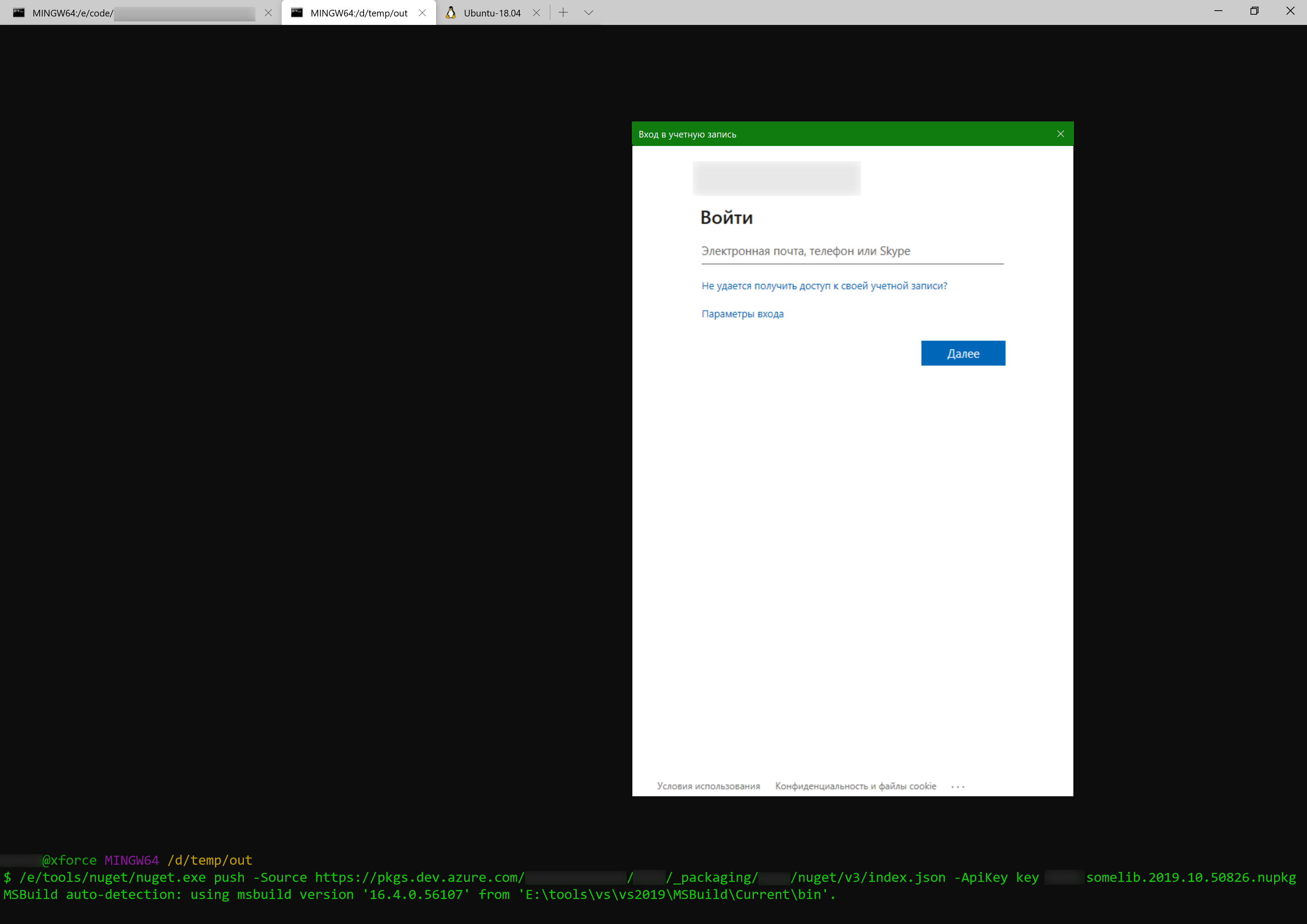Open the Условия использования link

(708, 786)
